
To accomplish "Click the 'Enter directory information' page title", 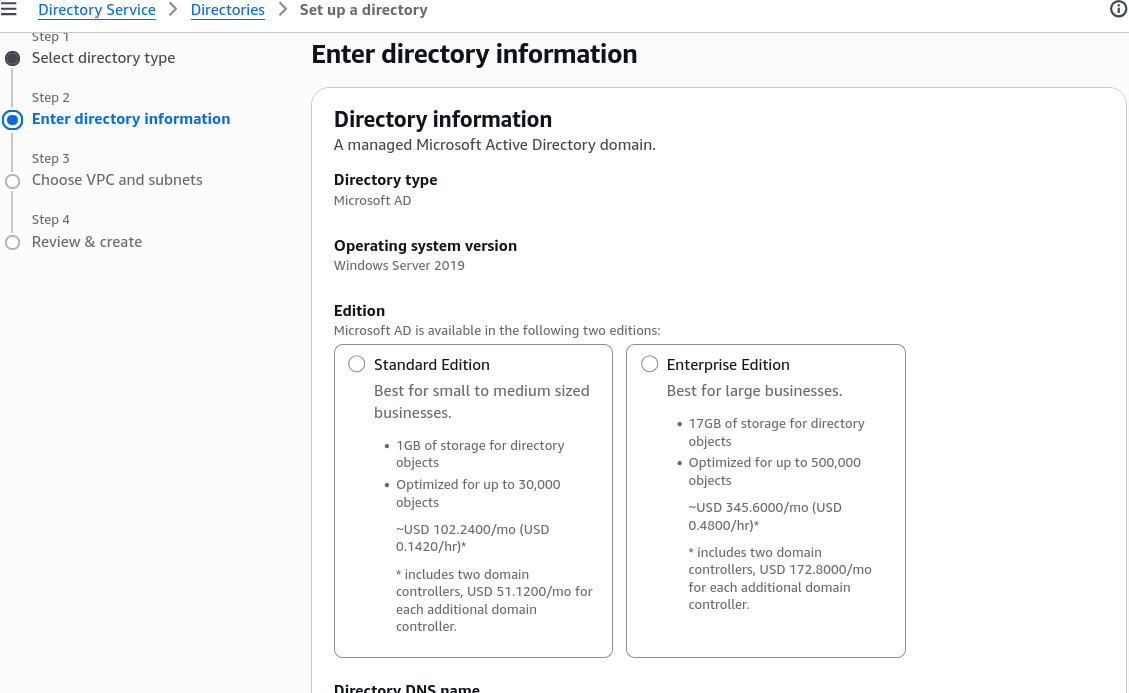I will 474,54.
